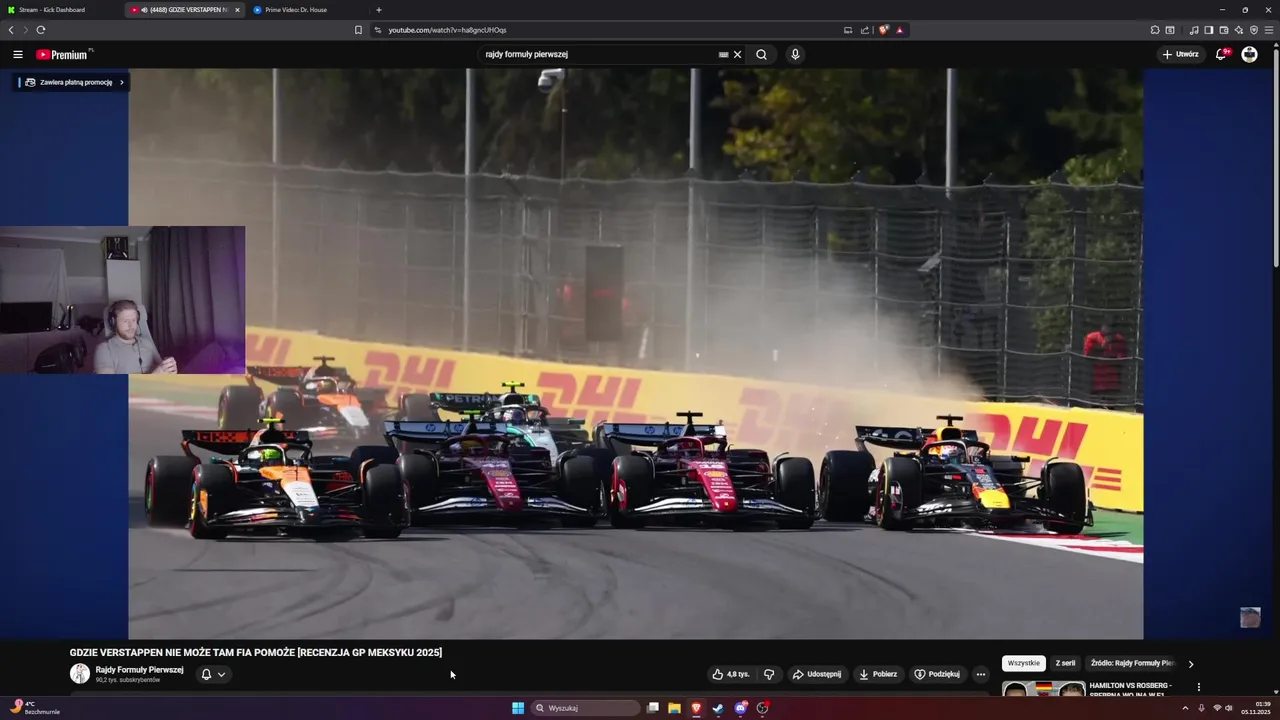The width and height of the screenshot is (1280, 720).
Task: Open Brave Shields lion icon
Action: pos(883,30)
